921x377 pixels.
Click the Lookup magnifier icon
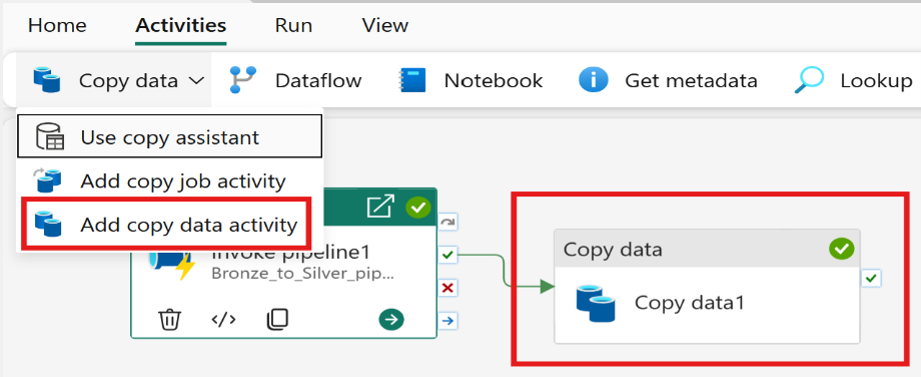(x=809, y=80)
